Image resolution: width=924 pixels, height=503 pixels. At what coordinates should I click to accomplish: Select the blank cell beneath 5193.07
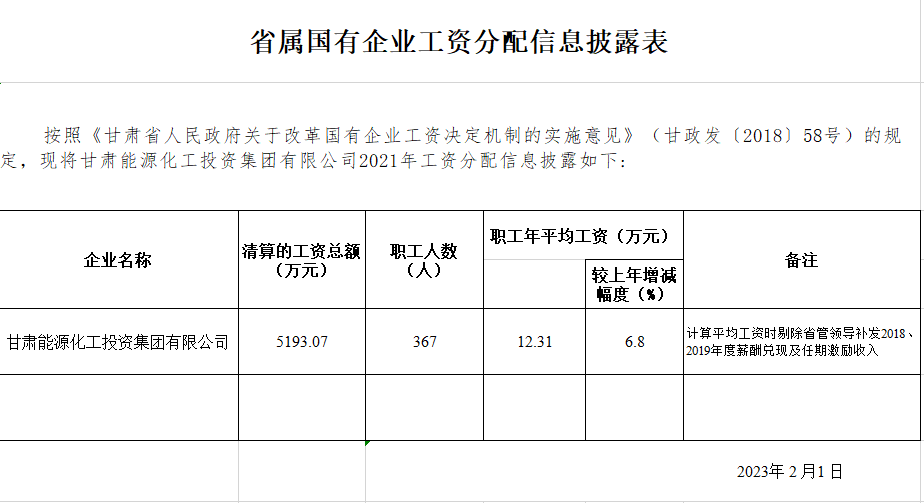pyautogui.click(x=301, y=407)
